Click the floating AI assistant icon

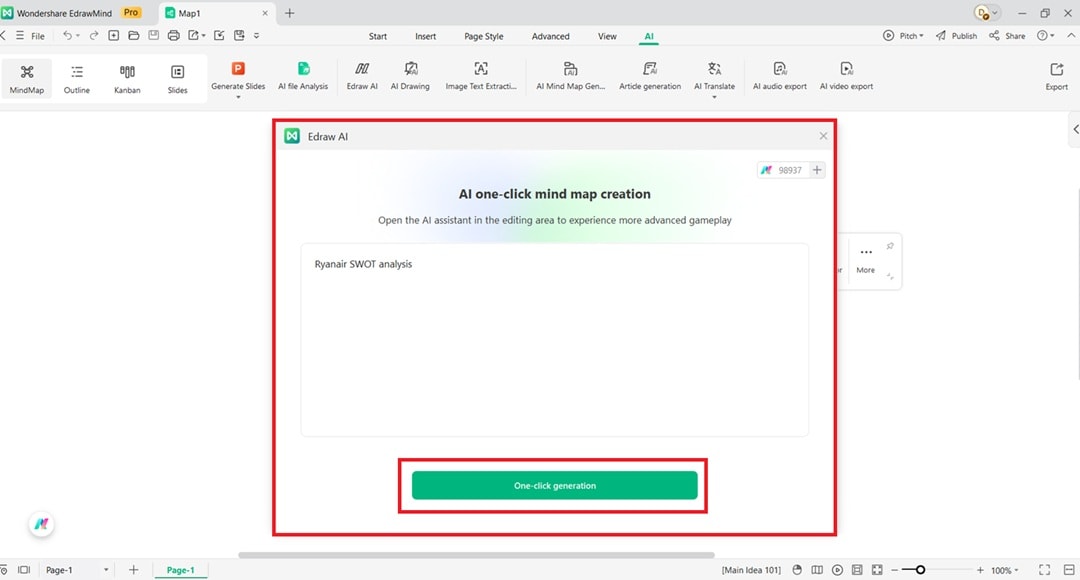41,524
